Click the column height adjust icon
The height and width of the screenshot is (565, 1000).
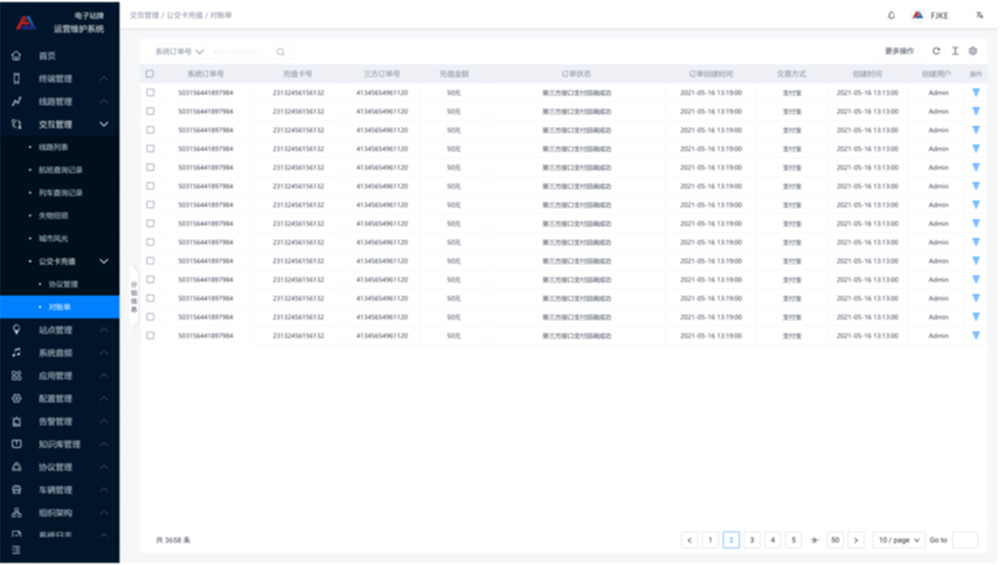click(955, 51)
